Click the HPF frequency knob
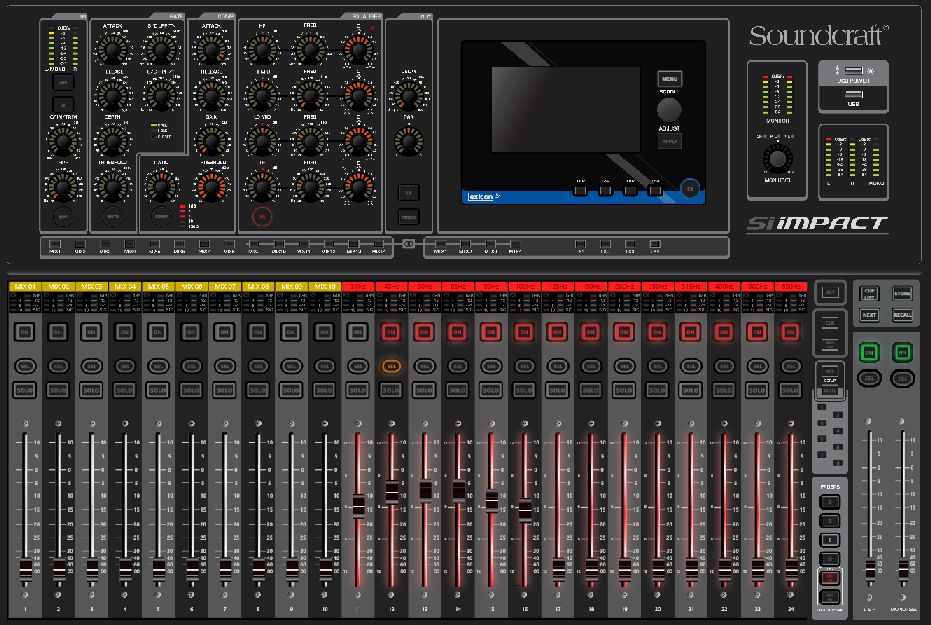Viewport: 931px width, 625px height. (x=63, y=186)
